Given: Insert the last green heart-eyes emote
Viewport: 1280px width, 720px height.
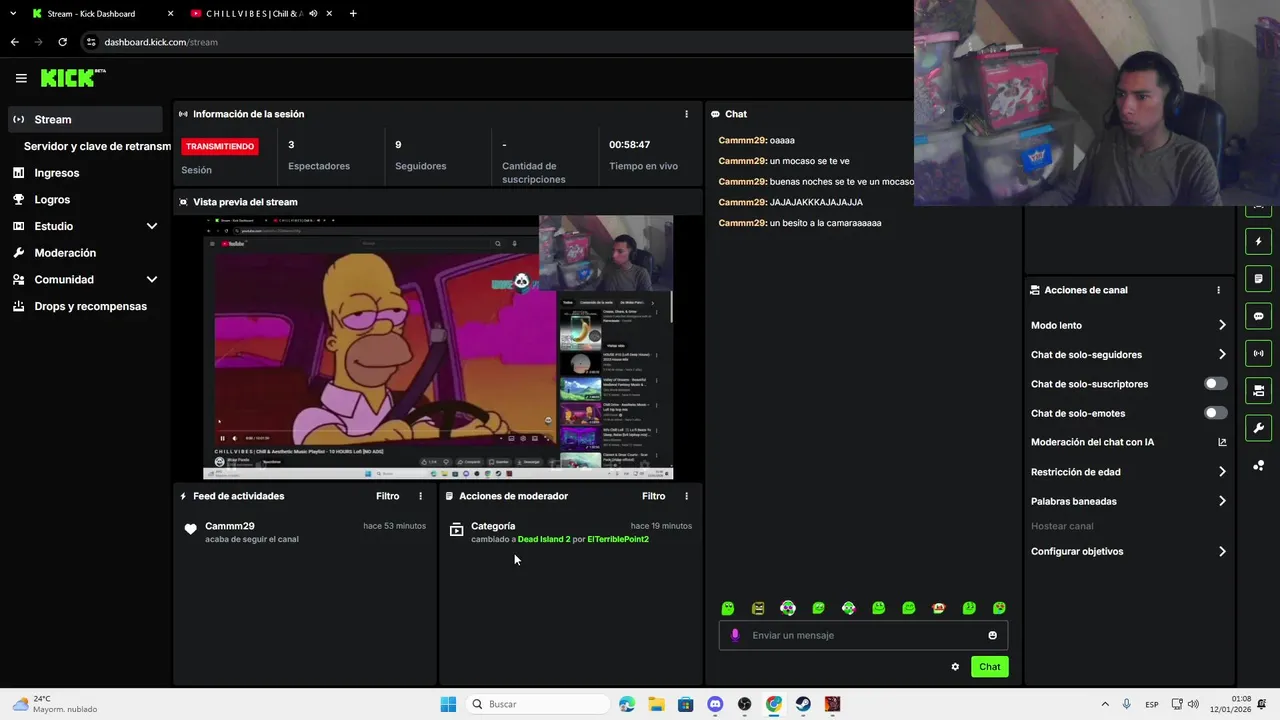Looking at the screenshot, I should 999,608.
